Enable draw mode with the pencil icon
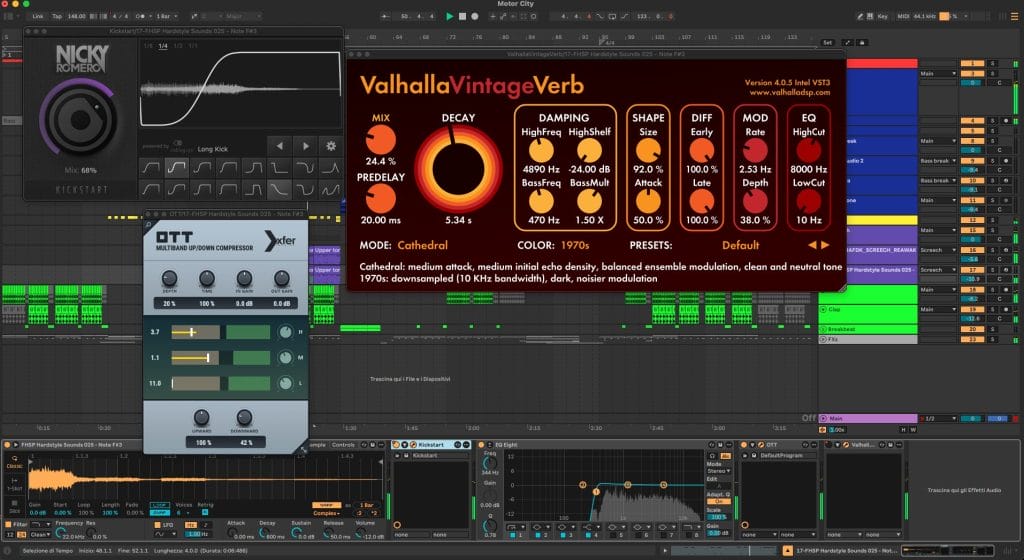Screen dimensions: 1024x560 click(859, 16)
